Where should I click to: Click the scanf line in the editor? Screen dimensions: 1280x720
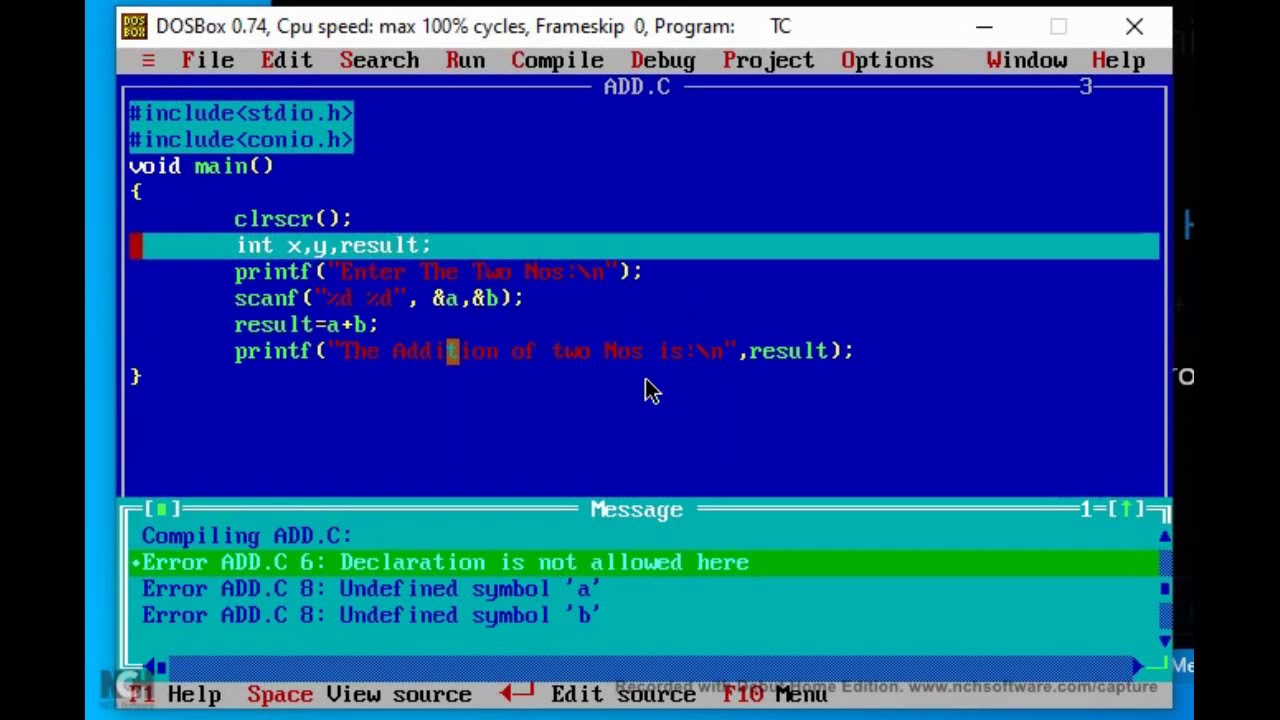pos(378,298)
